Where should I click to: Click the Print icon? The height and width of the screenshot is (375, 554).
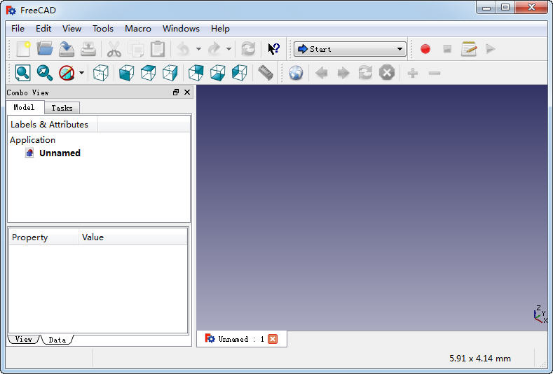(88, 49)
